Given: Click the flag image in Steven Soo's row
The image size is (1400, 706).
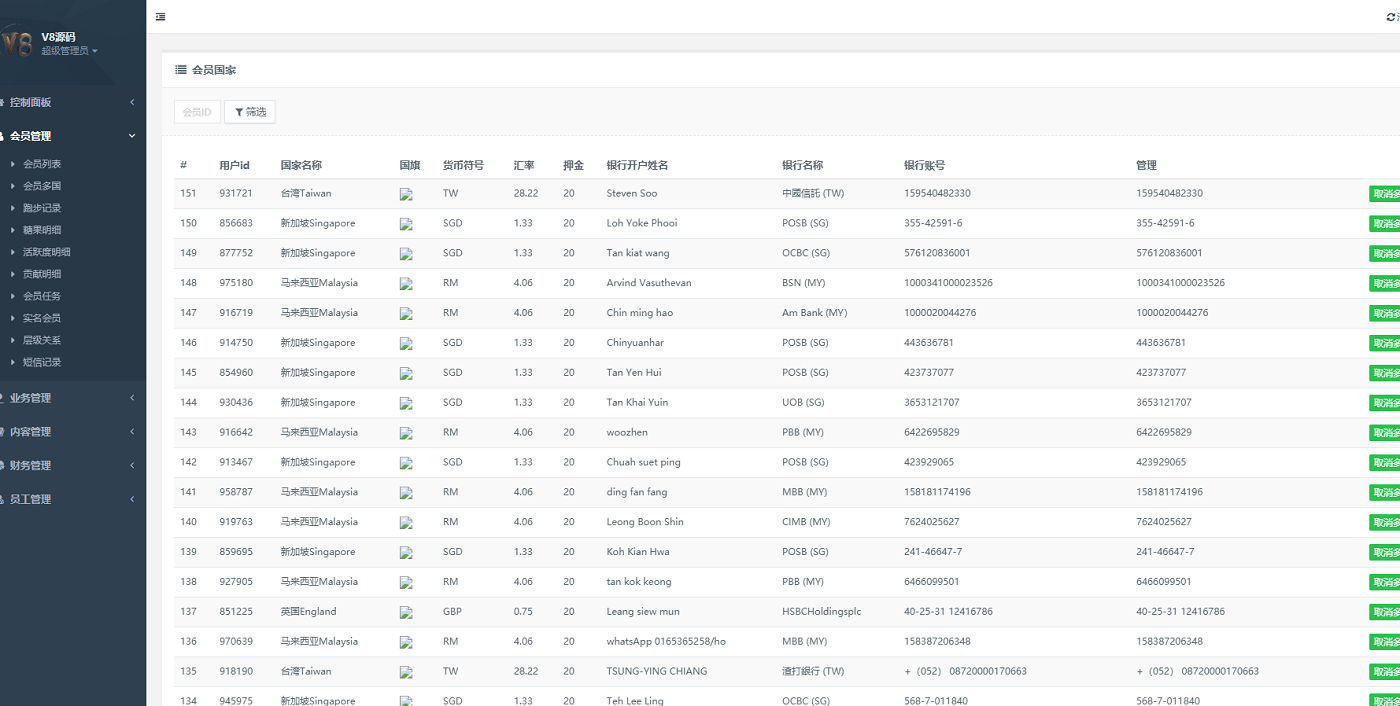Looking at the screenshot, I should tap(406, 195).
